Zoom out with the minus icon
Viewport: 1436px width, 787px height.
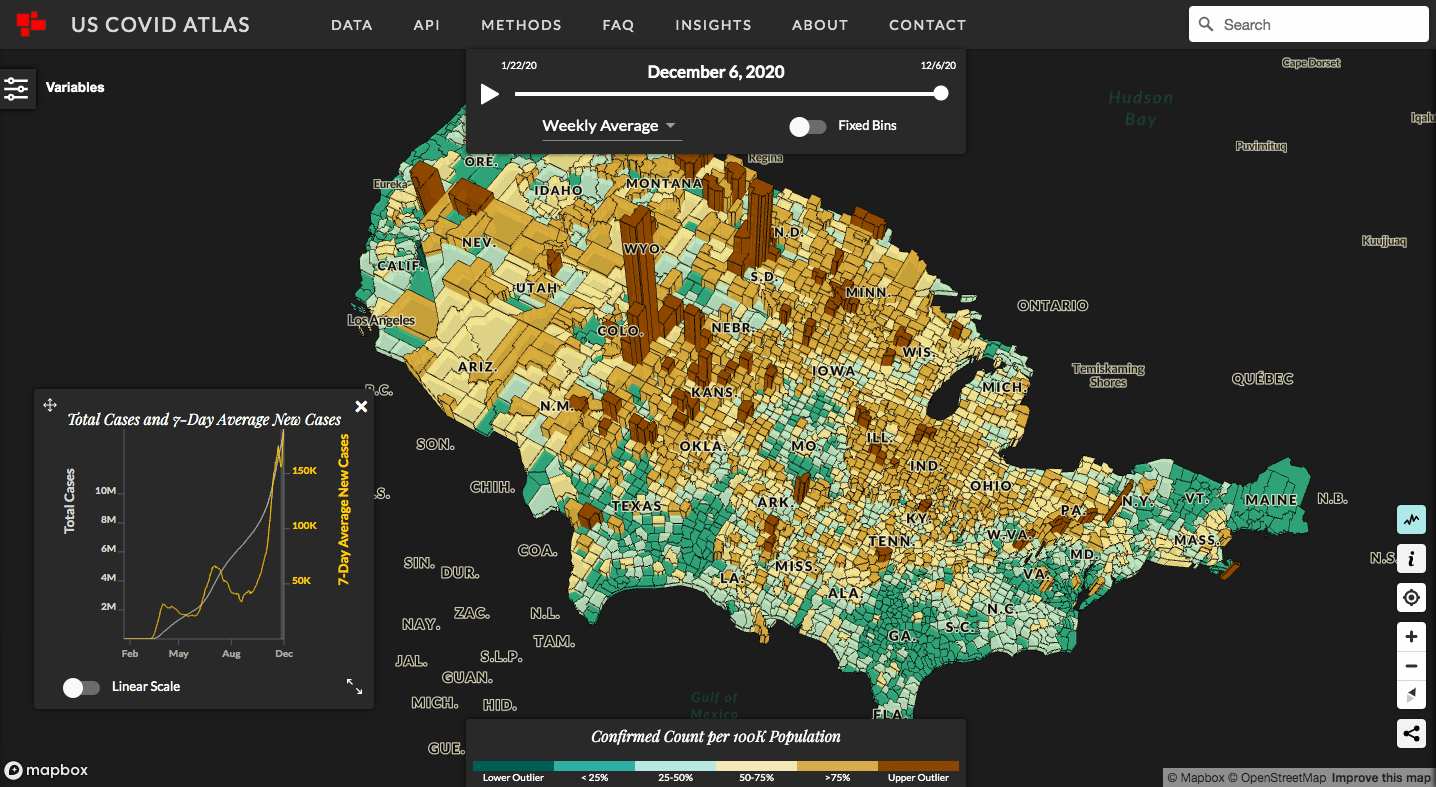coord(1411,666)
